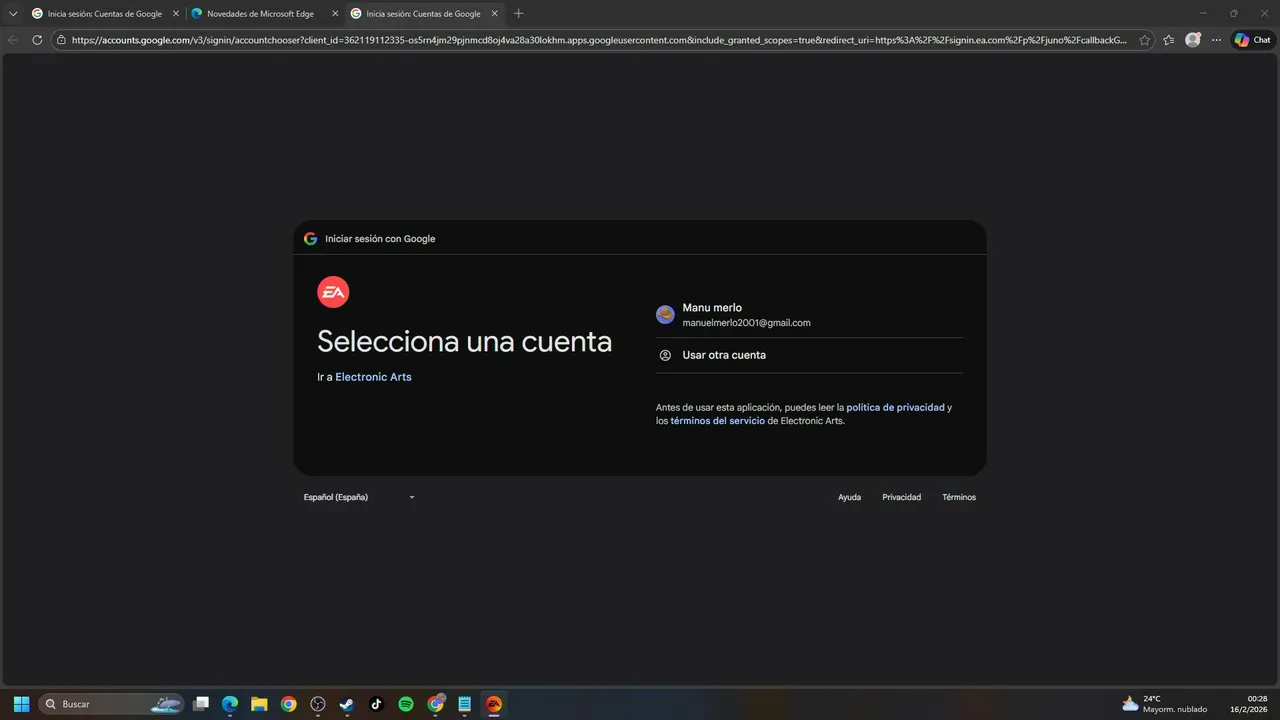Open Chrome with profile badge on taskbar
This screenshot has width=1280, height=720.
pos(435,704)
